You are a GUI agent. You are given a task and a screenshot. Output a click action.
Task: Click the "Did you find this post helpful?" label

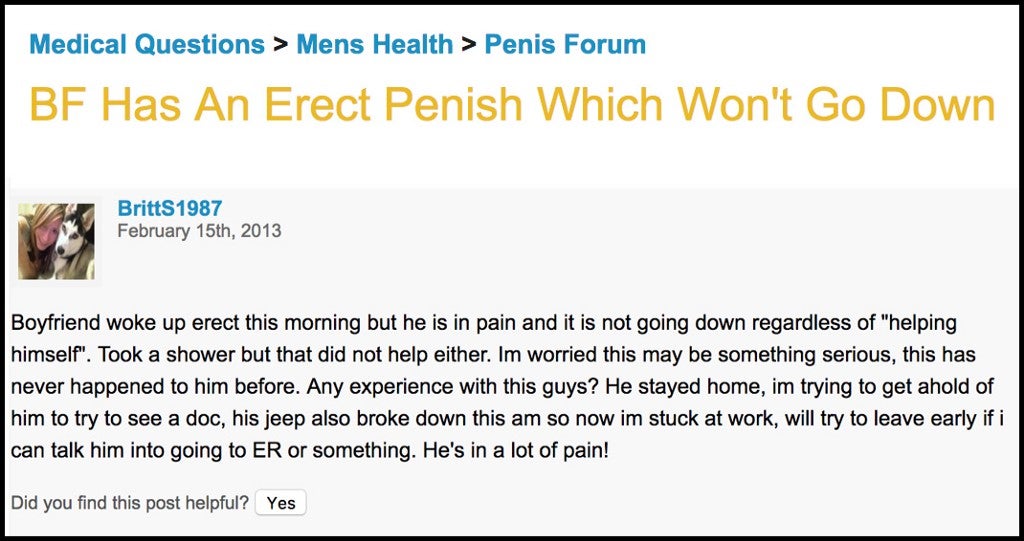coord(131,503)
